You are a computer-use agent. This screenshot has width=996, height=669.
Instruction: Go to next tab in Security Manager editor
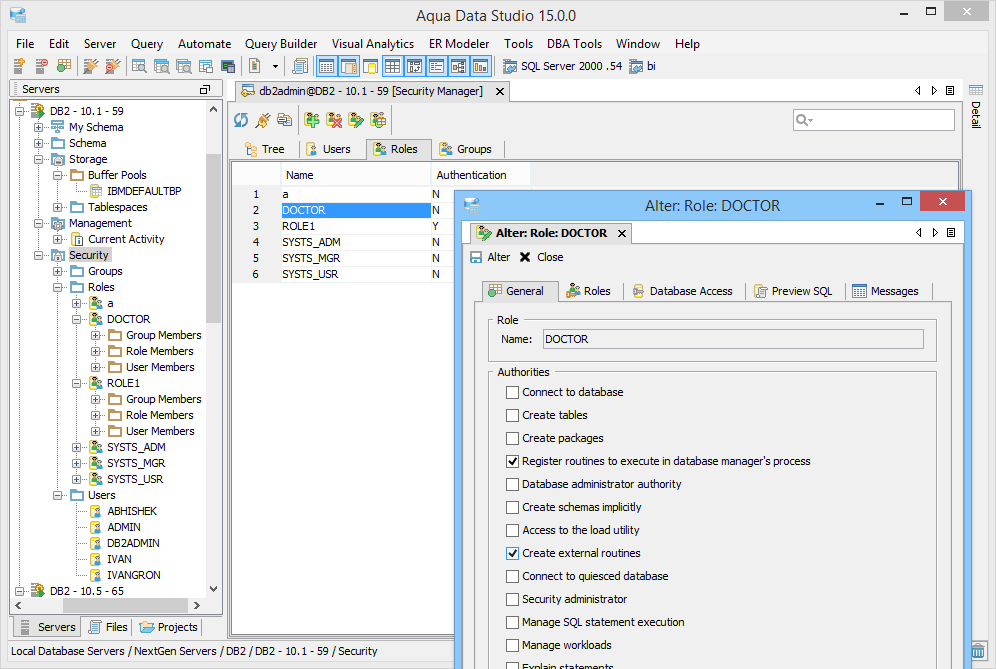(934, 91)
